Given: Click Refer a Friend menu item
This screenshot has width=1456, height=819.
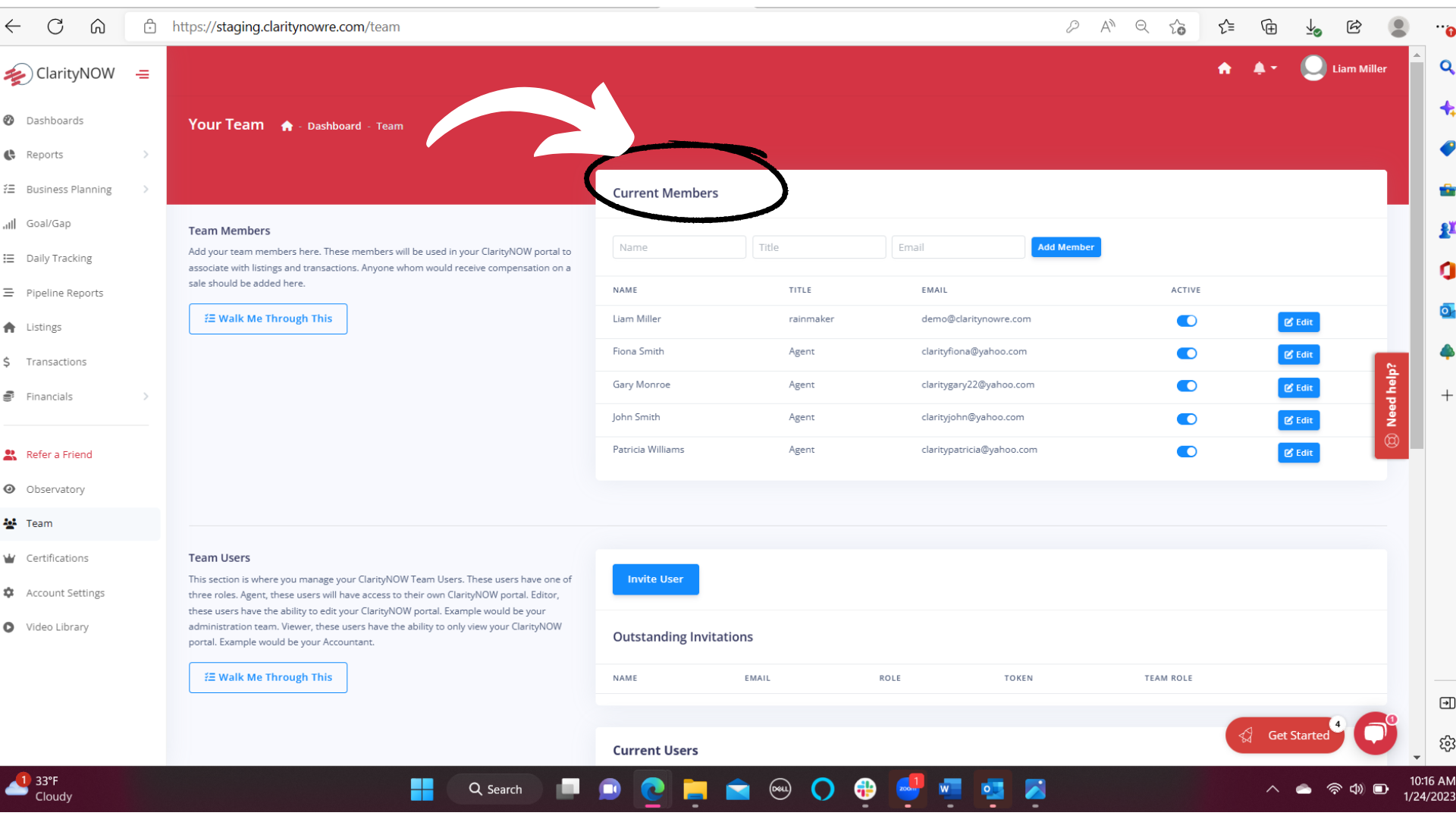Looking at the screenshot, I should pos(59,454).
